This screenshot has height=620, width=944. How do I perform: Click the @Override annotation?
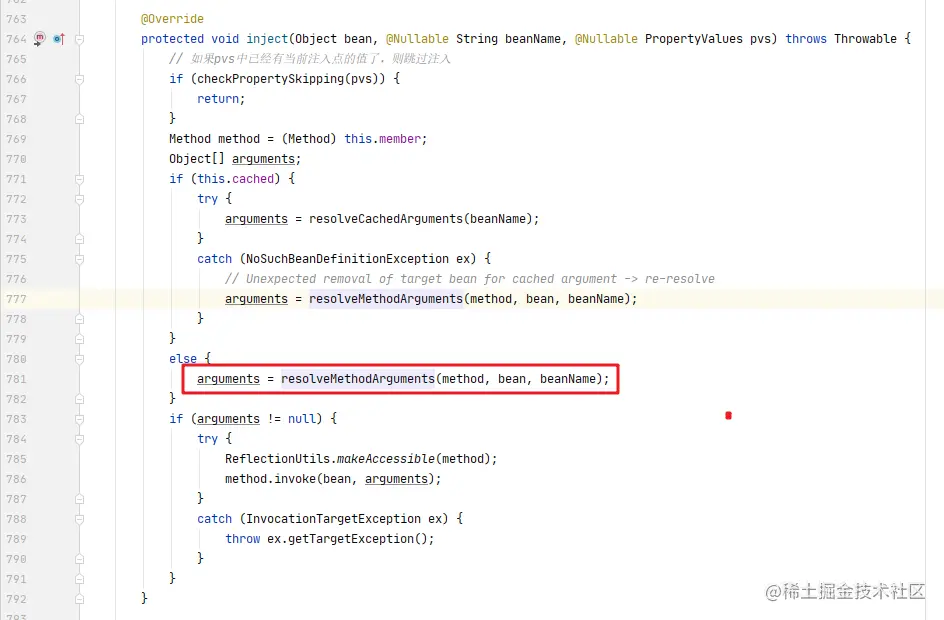tap(172, 19)
